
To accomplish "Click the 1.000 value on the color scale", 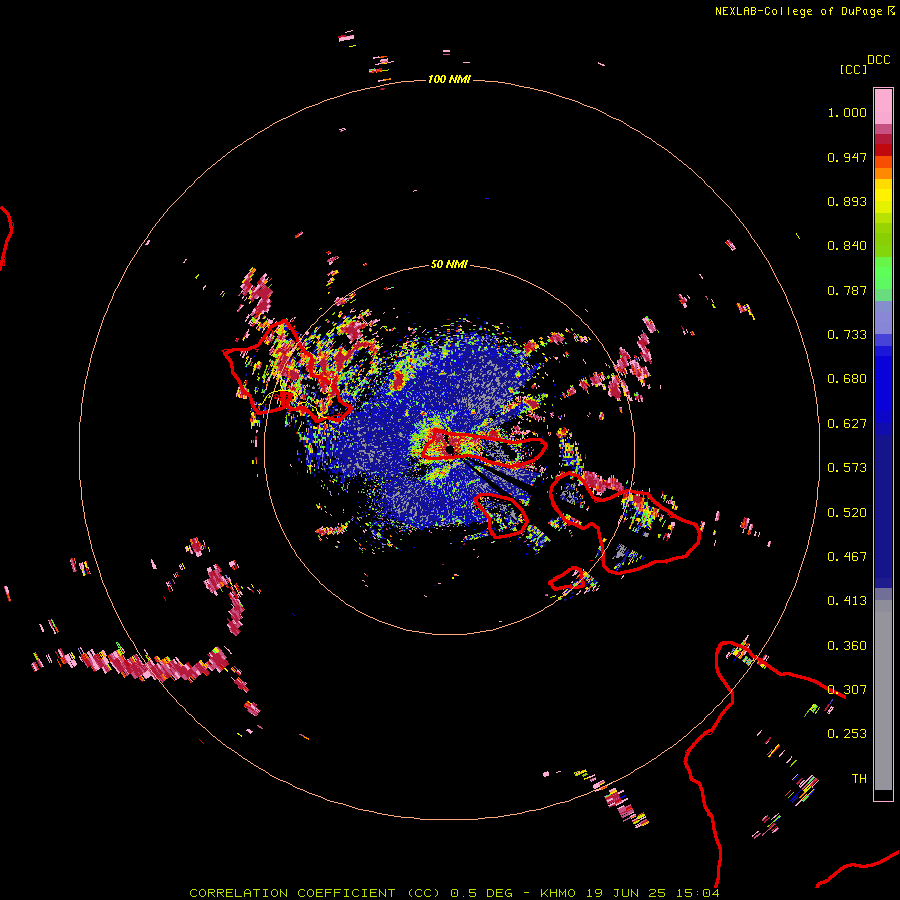I will [847, 112].
